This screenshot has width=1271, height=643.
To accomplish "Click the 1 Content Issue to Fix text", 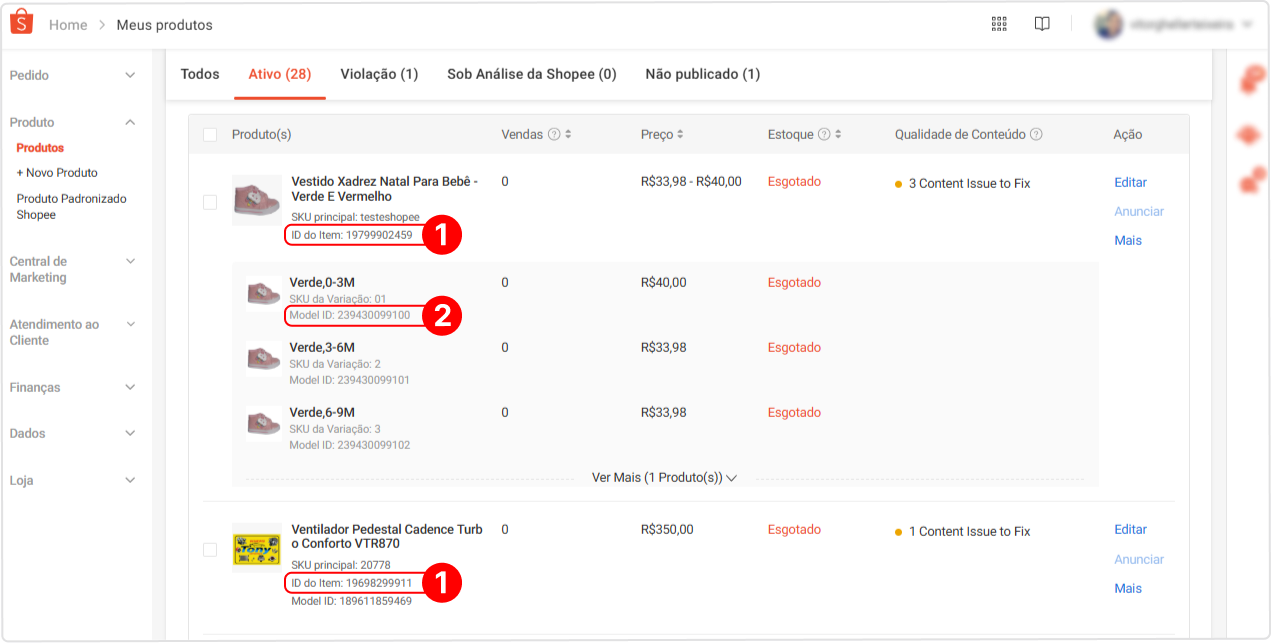I will click(x=969, y=532).
